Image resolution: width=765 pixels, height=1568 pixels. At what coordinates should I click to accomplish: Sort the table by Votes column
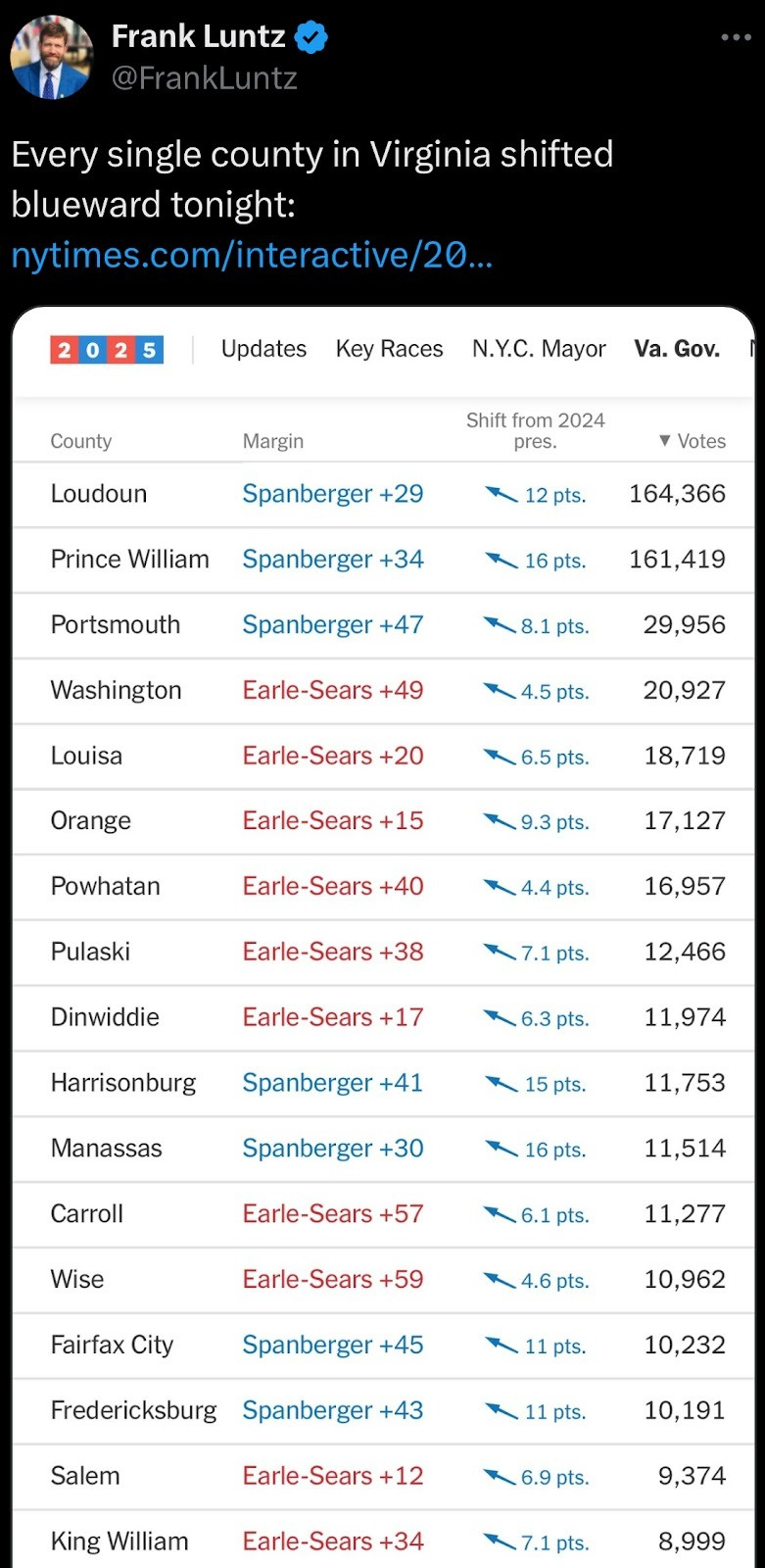coord(693,441)
